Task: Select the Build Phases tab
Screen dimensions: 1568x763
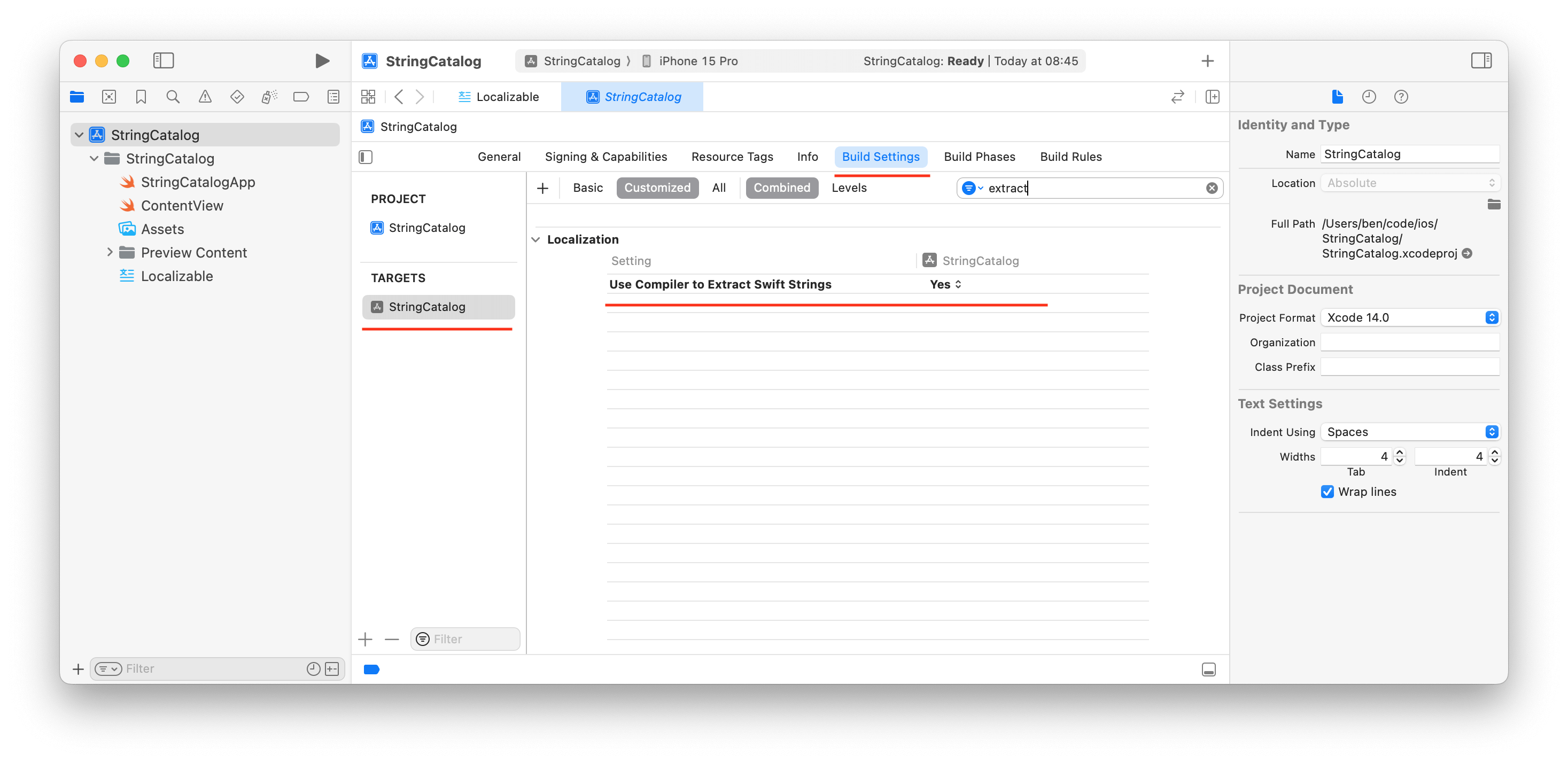Action: coord(979,156)
